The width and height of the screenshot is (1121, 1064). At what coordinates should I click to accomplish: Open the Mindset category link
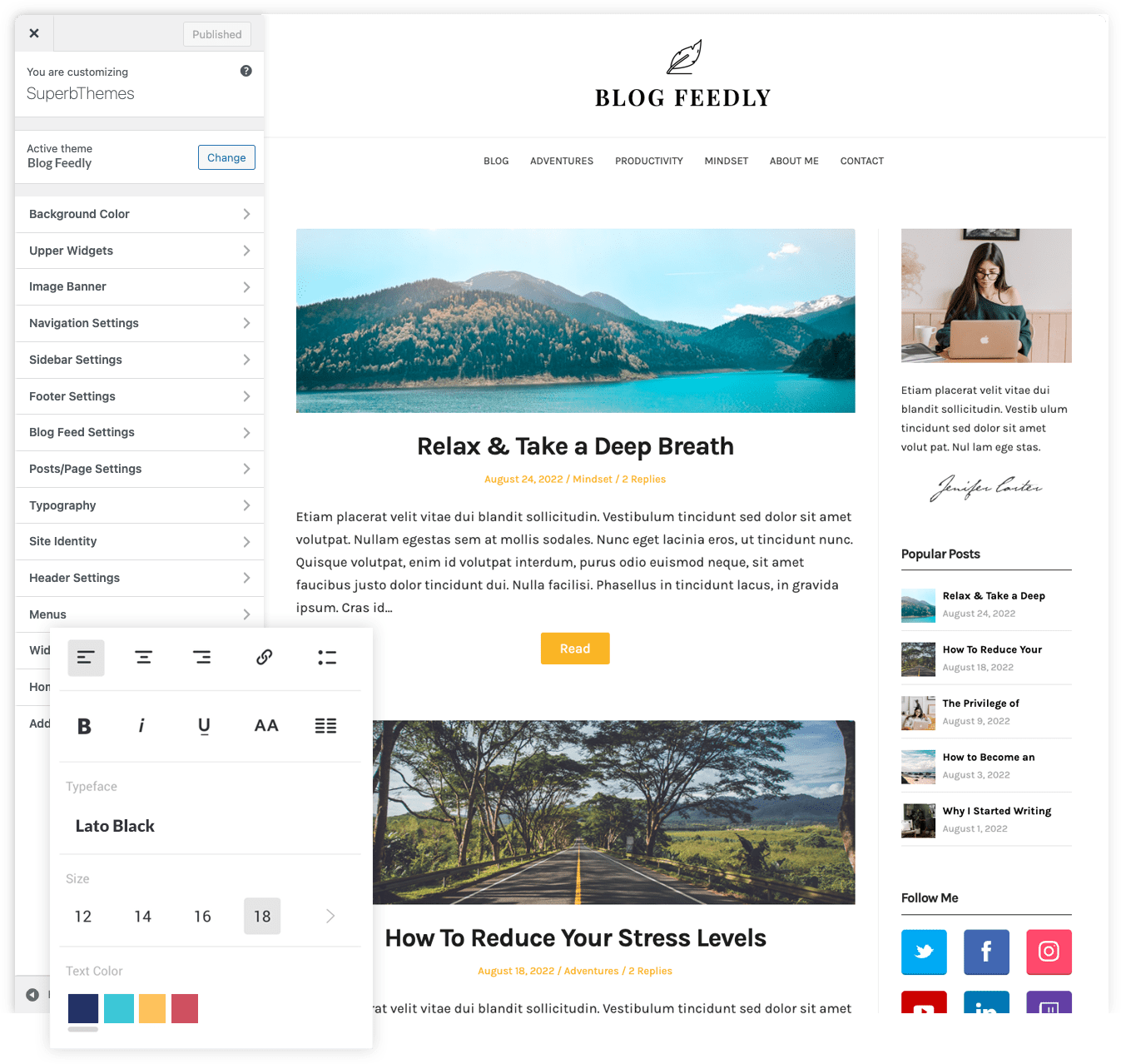pyautogui.click(x=593, y=479)
